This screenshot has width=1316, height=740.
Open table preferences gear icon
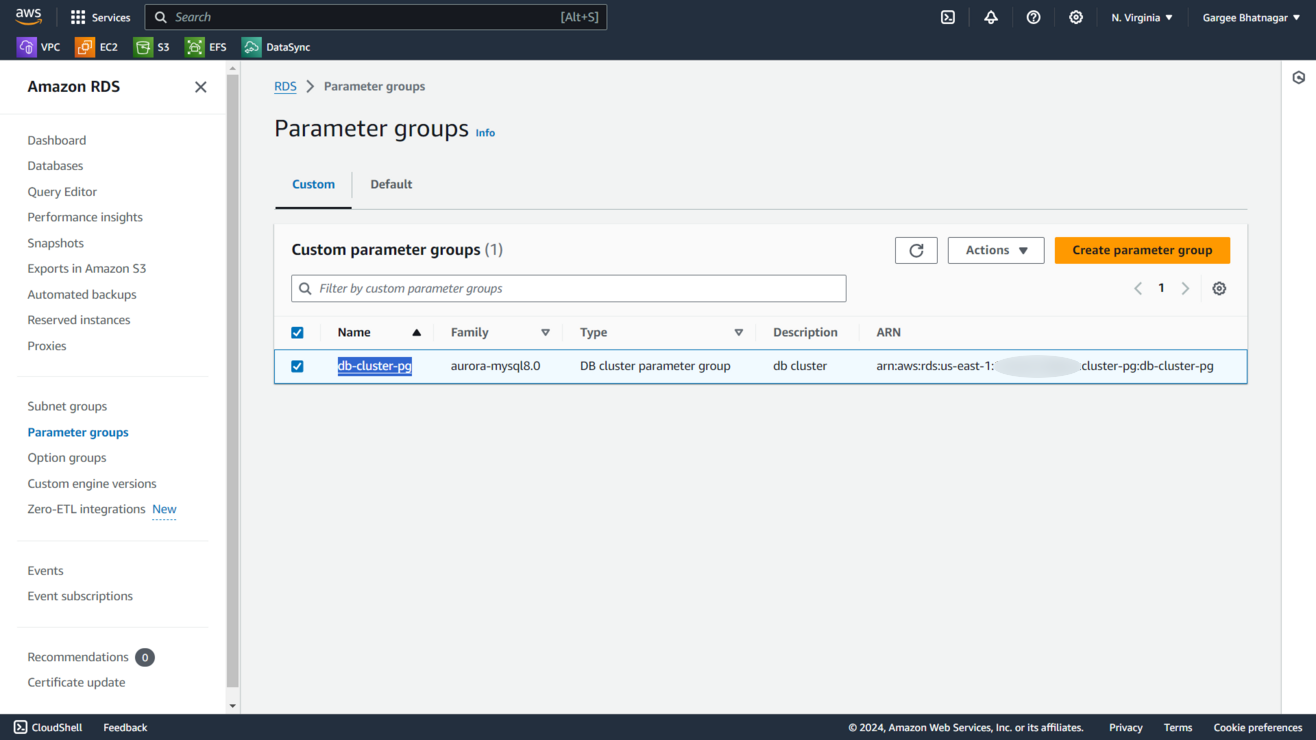[x=1219, y=288]
